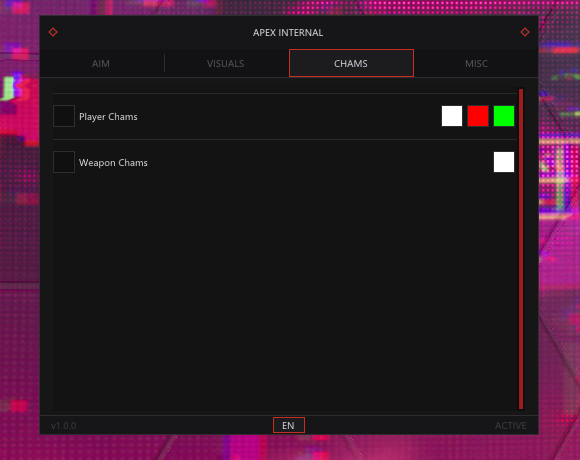Toggle the Weapon Chams checkbox
This screenshot has width=580, height=460.
pyautogui.click(x=64, y=162)
